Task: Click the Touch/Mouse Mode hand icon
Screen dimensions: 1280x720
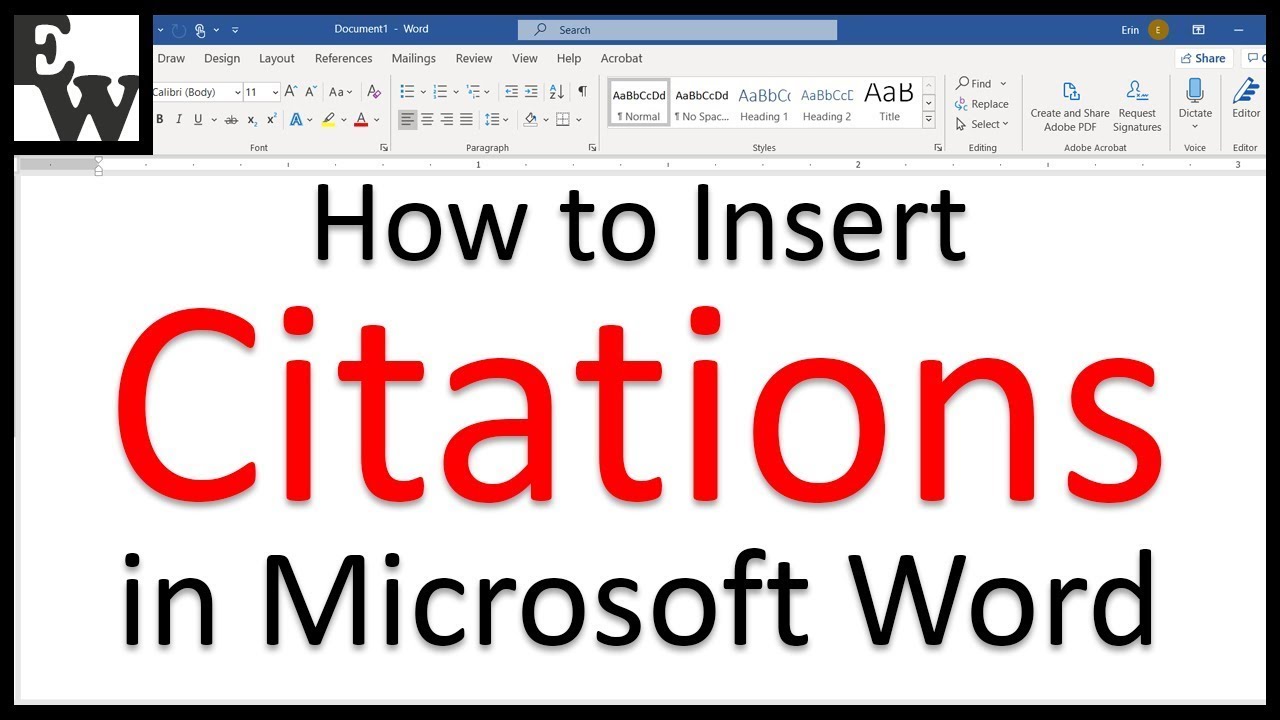Action: [200, 30]
